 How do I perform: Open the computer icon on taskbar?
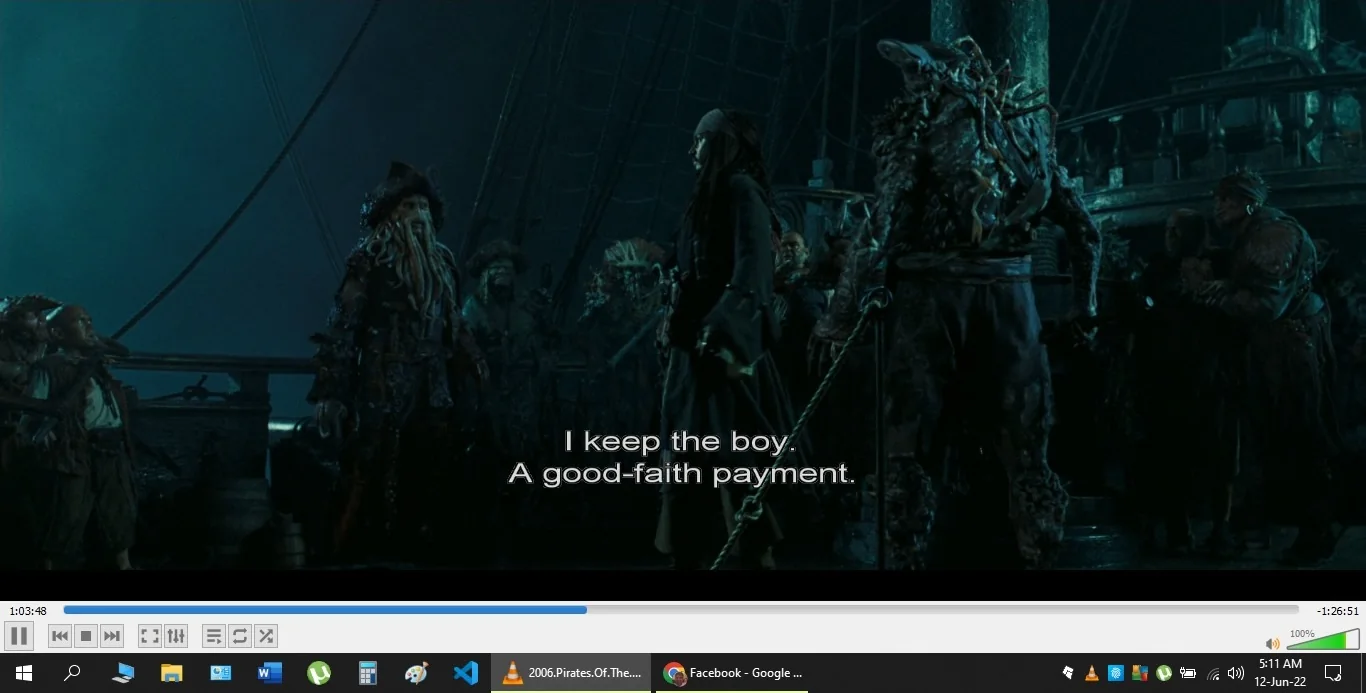pos(123,673)
